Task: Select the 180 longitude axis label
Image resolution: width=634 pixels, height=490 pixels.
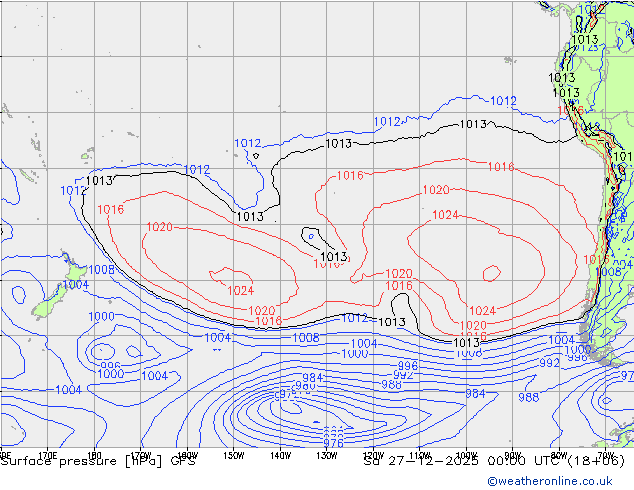Action: (94, 455)
